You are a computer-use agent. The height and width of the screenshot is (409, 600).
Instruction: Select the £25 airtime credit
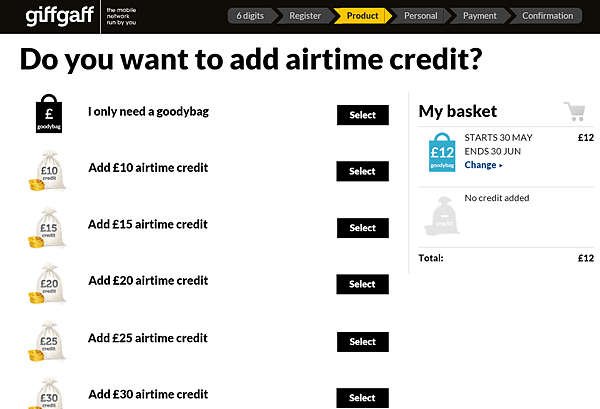click(363, 342)
